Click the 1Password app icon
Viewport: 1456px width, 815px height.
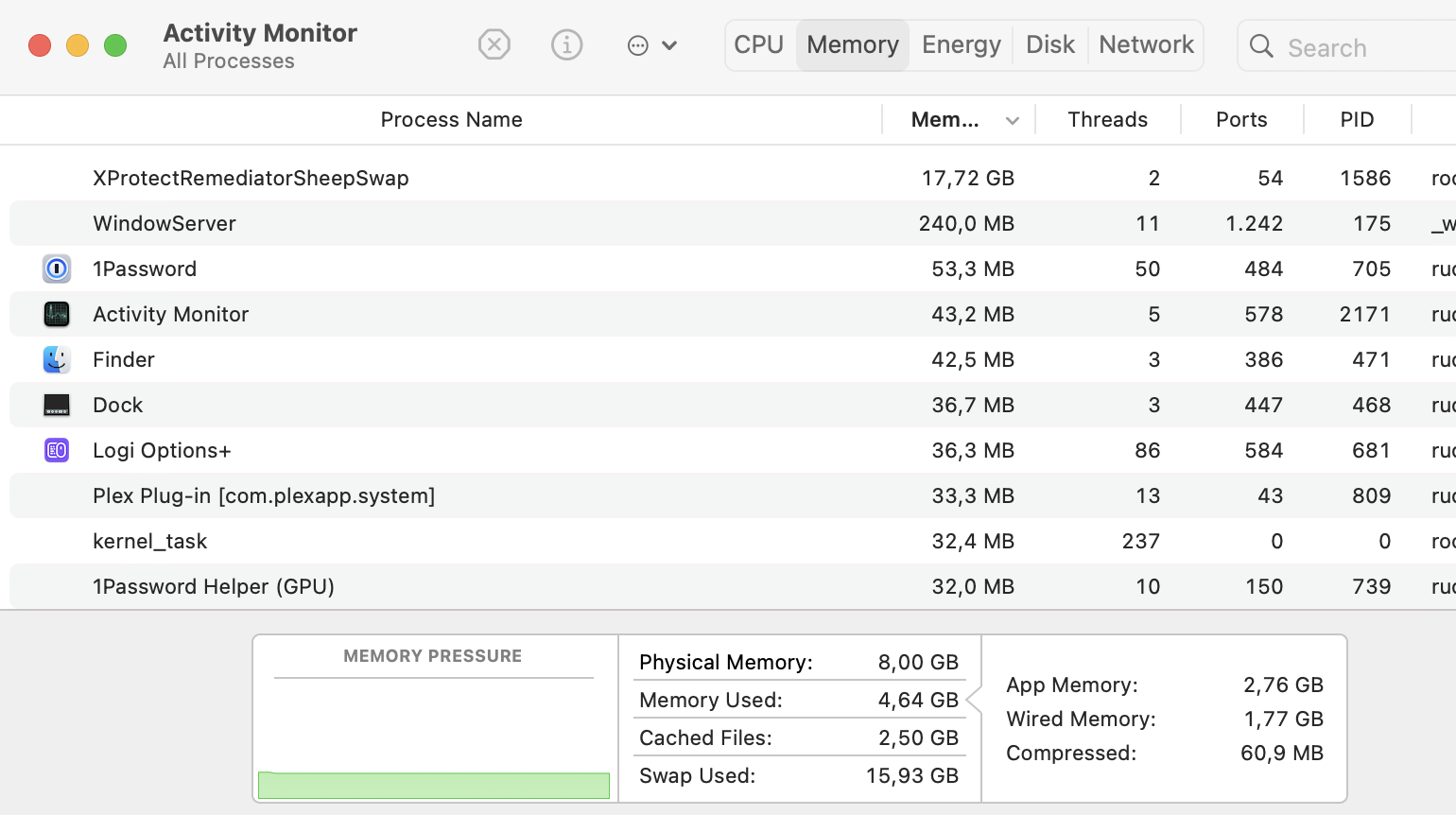click(x=57, y=269)
